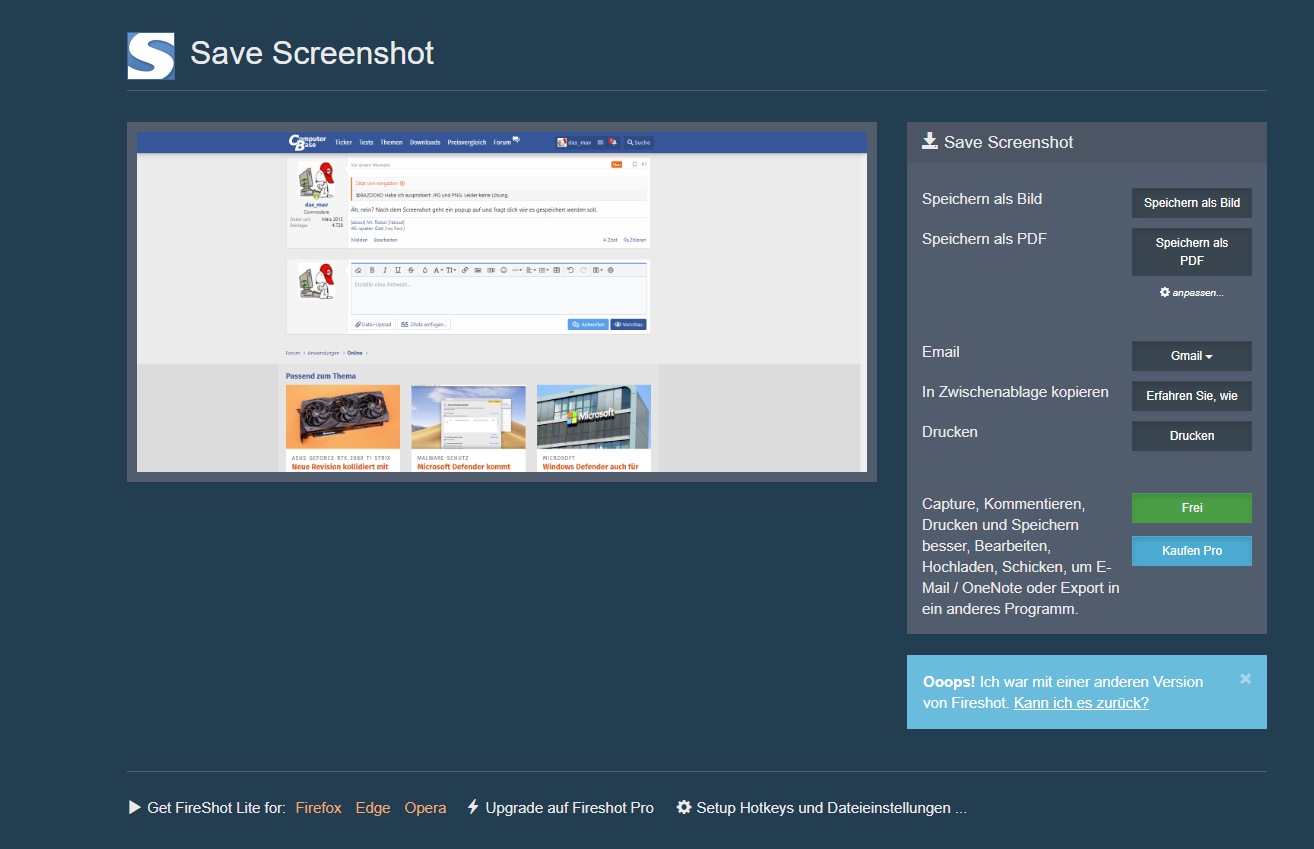Open the Opera FireShot Lite link
The height and width of the screenshot is (849, 1314).
(x=425, y=808)
